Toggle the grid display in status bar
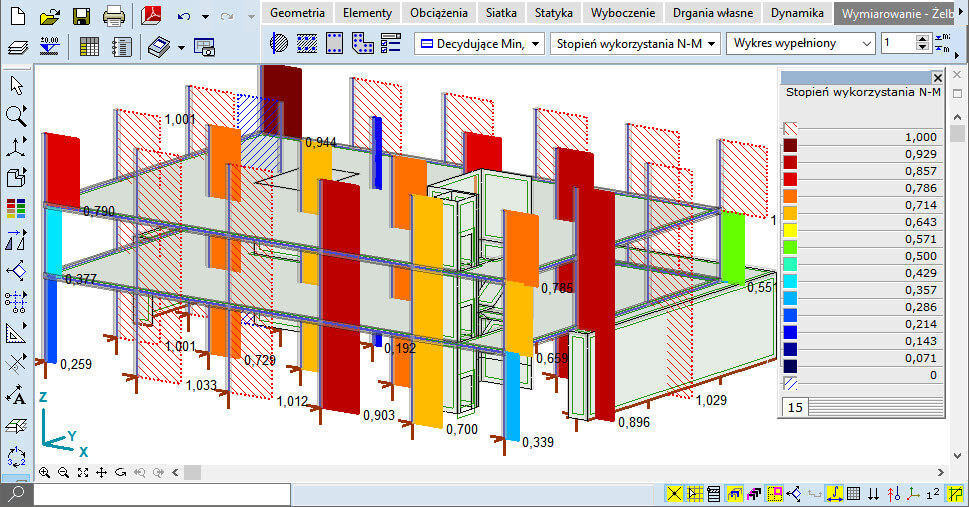This screenshot has height=507, width=969. (854, 493)
